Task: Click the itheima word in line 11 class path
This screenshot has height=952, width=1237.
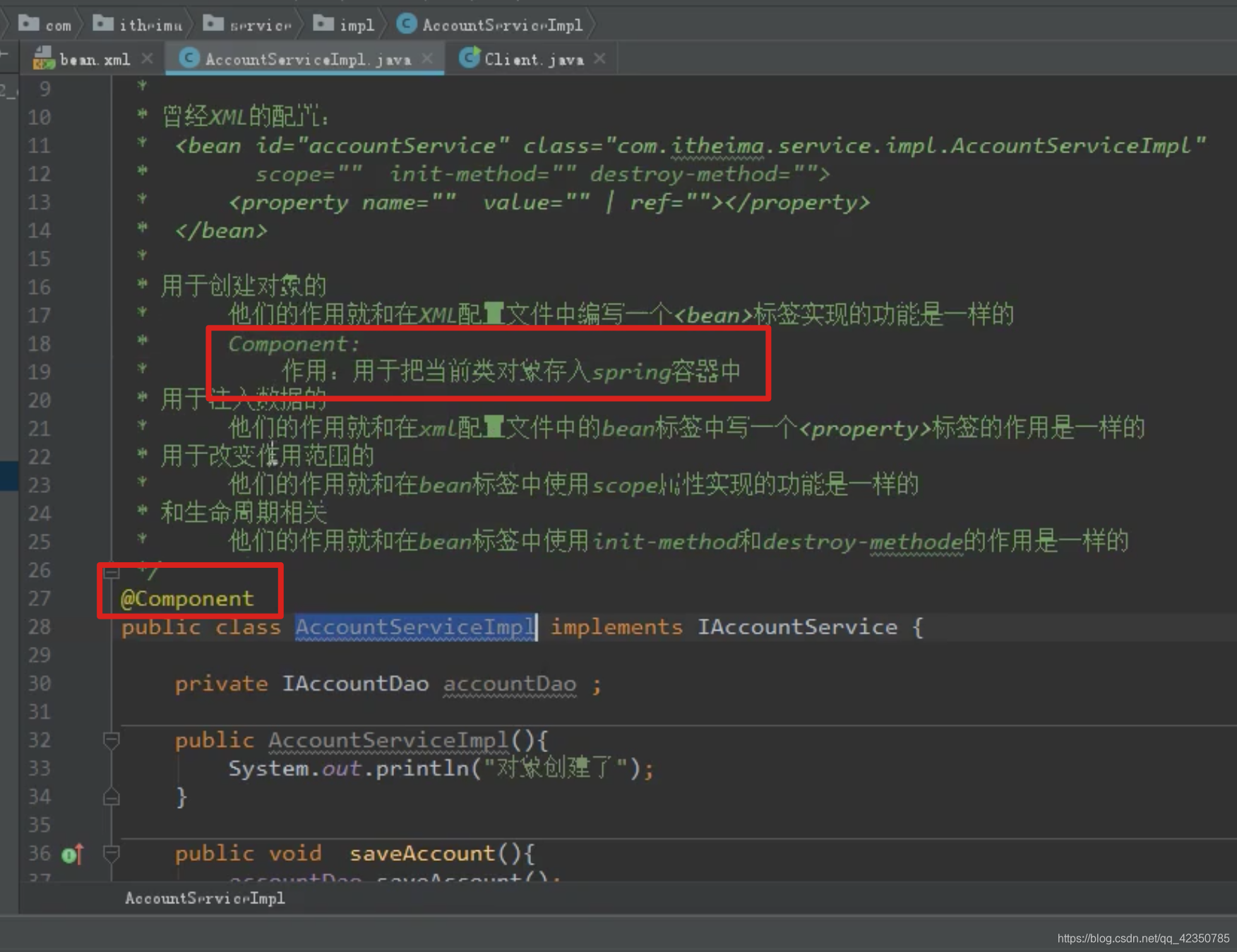Action: [717, 146]
